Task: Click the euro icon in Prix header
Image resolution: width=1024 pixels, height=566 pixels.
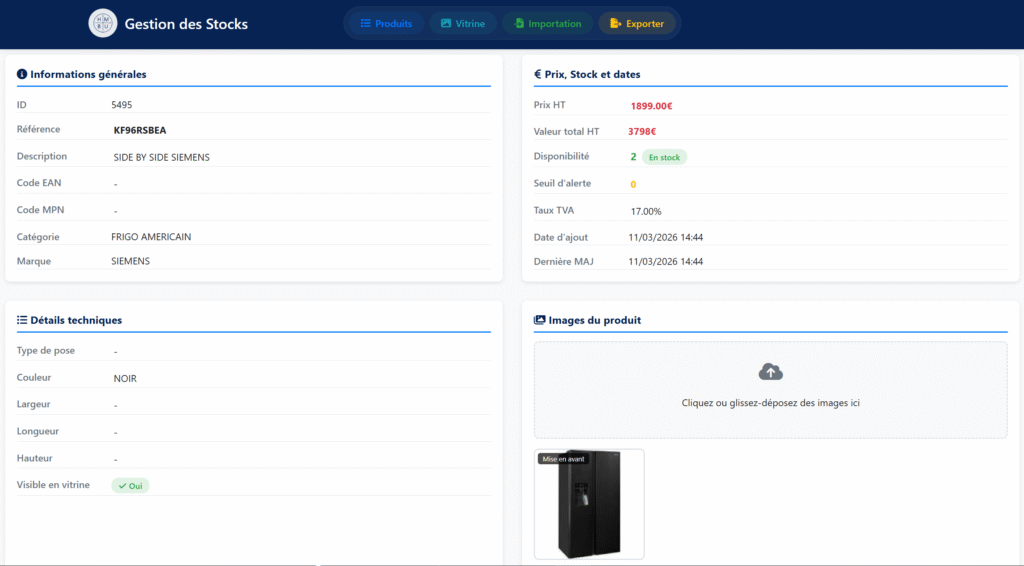Action: pyautogui.click(x=538, y=74)
